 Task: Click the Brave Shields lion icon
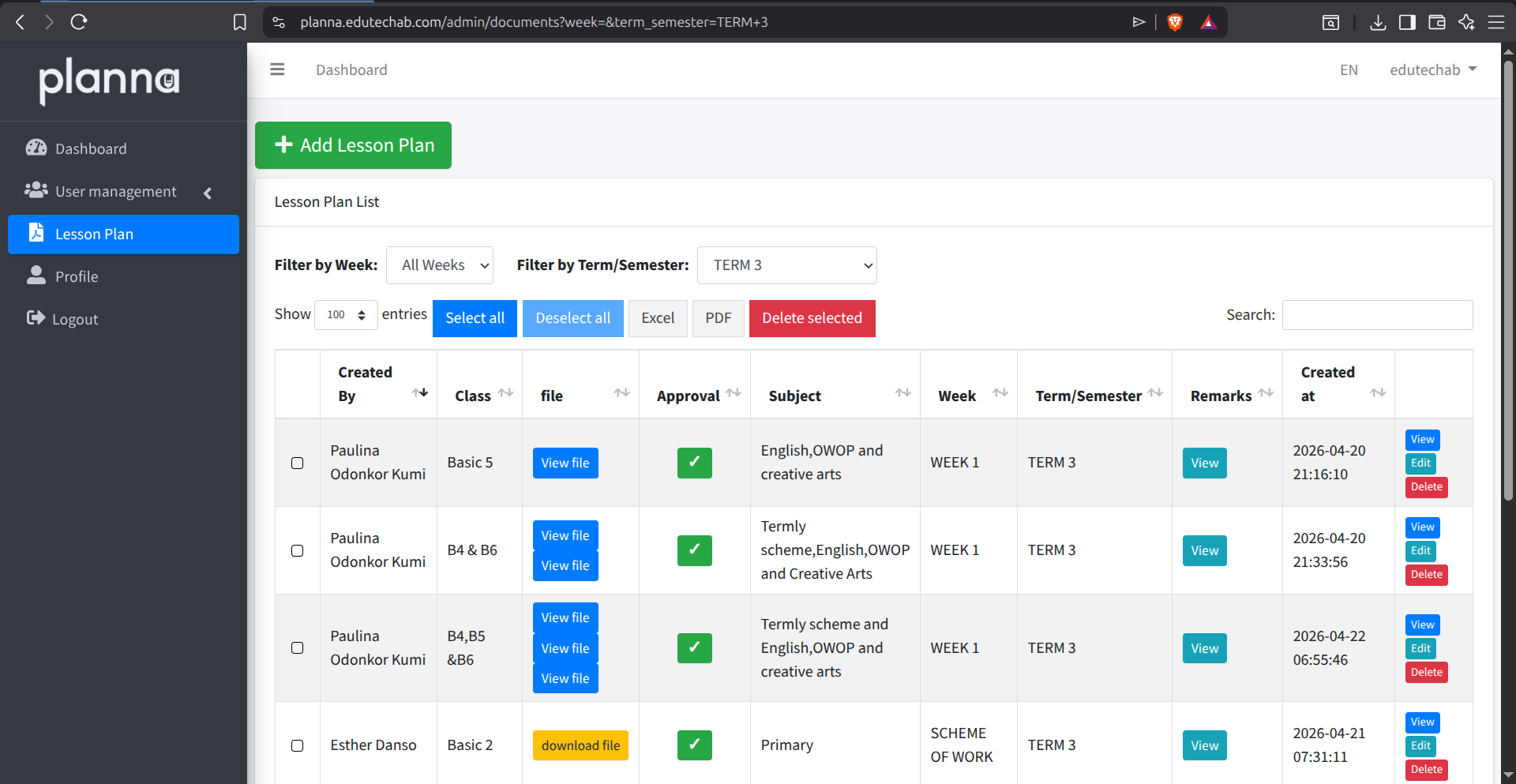pyautogui.click(x=1175, y=22)
